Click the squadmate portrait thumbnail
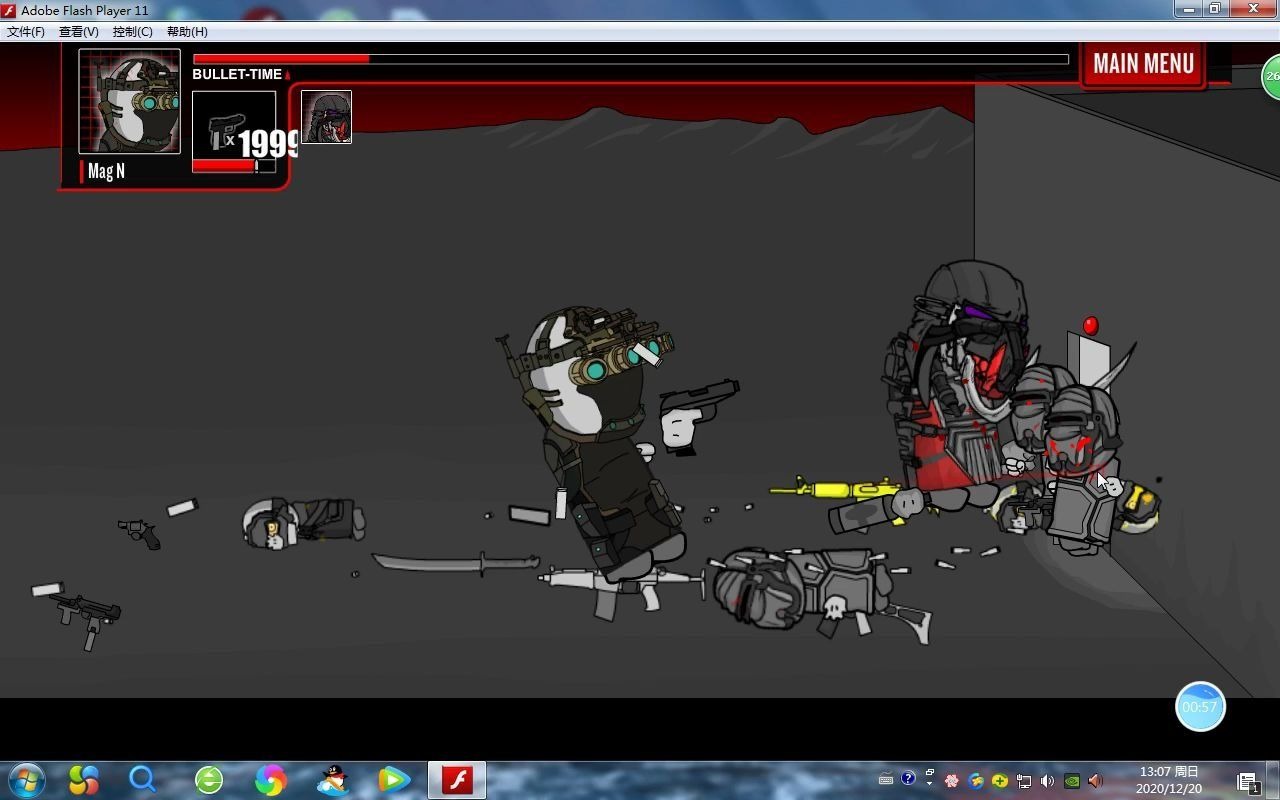 pyautogui.click(x=326, y=117)
